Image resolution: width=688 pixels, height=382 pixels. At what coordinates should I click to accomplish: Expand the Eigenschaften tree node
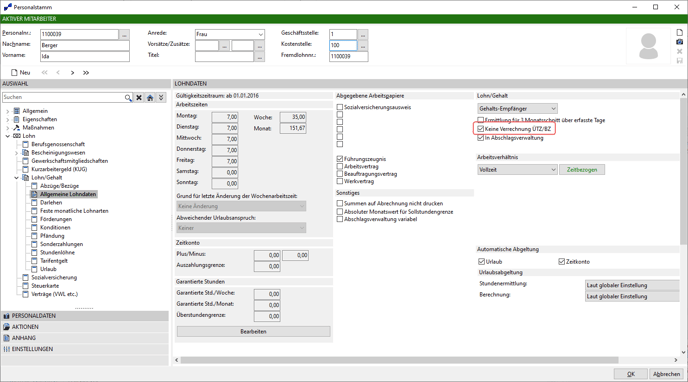point(7,119)
